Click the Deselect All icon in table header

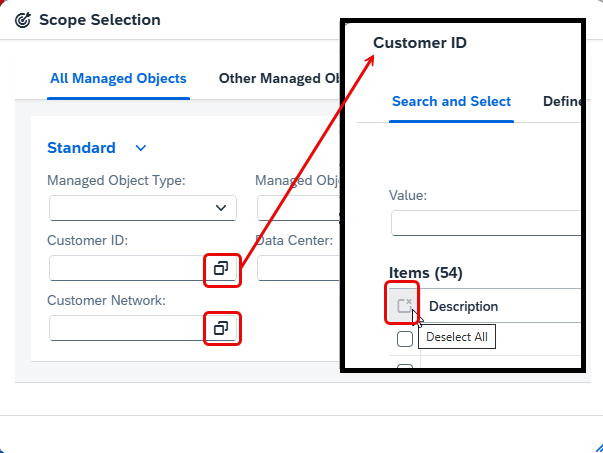404,306
